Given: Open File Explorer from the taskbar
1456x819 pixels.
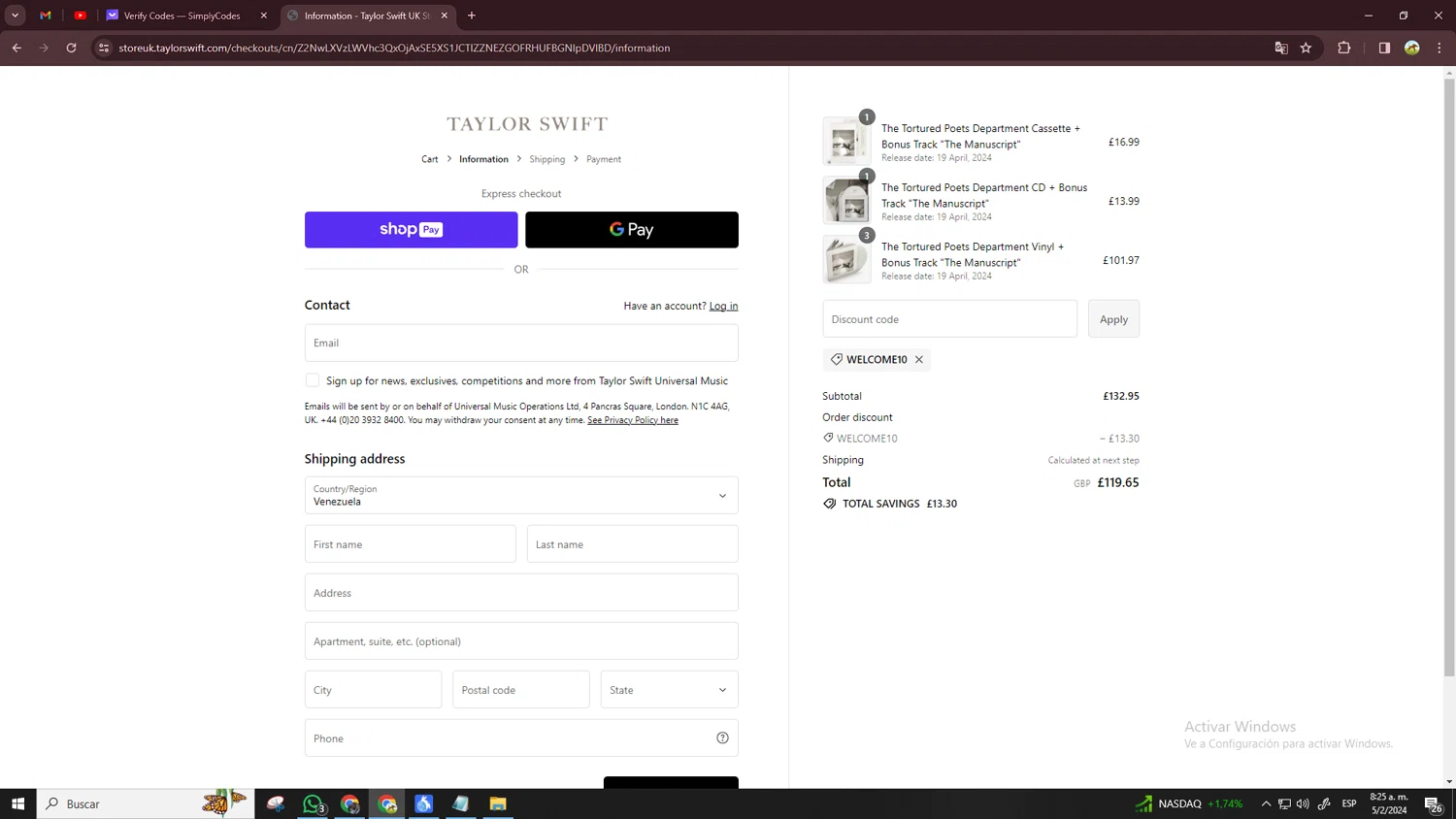Looking at the screenshot, I should tap(498, 803).
